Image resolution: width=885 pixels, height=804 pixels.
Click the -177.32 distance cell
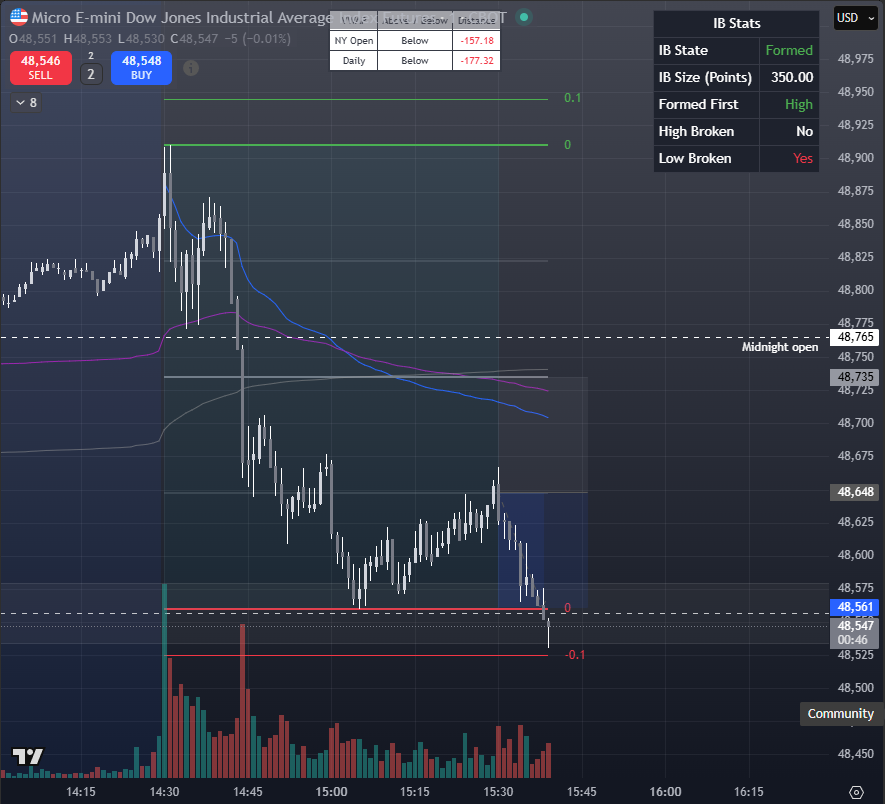click(476, 60)
